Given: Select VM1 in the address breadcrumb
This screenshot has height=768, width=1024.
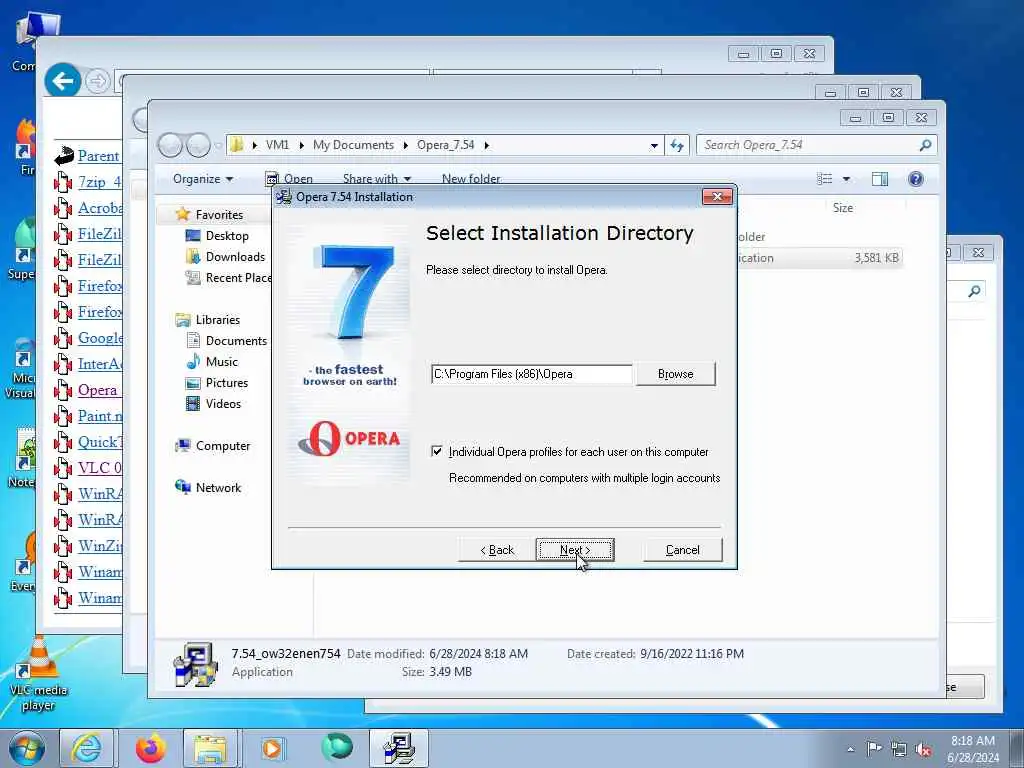Looking at the screenshot, I should (277, 145).
